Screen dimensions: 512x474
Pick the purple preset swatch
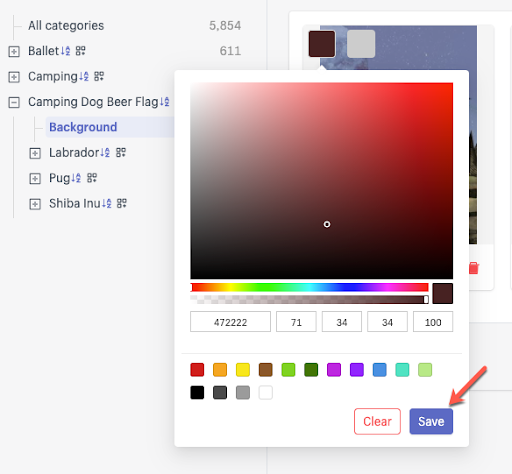[357, 370]
